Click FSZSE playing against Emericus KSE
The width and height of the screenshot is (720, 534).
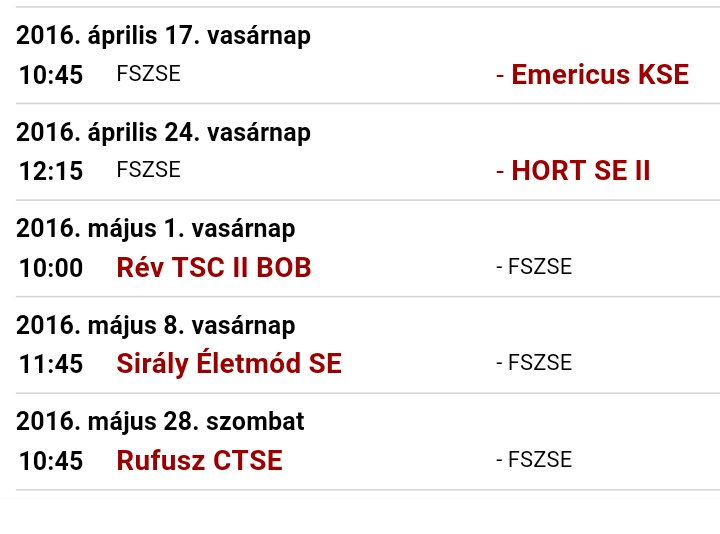point(148,74)
